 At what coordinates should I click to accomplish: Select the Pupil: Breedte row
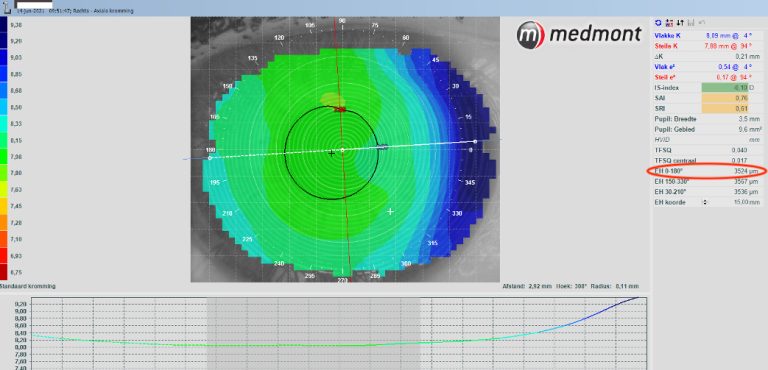pyautogui.click(x=708, y=119)
